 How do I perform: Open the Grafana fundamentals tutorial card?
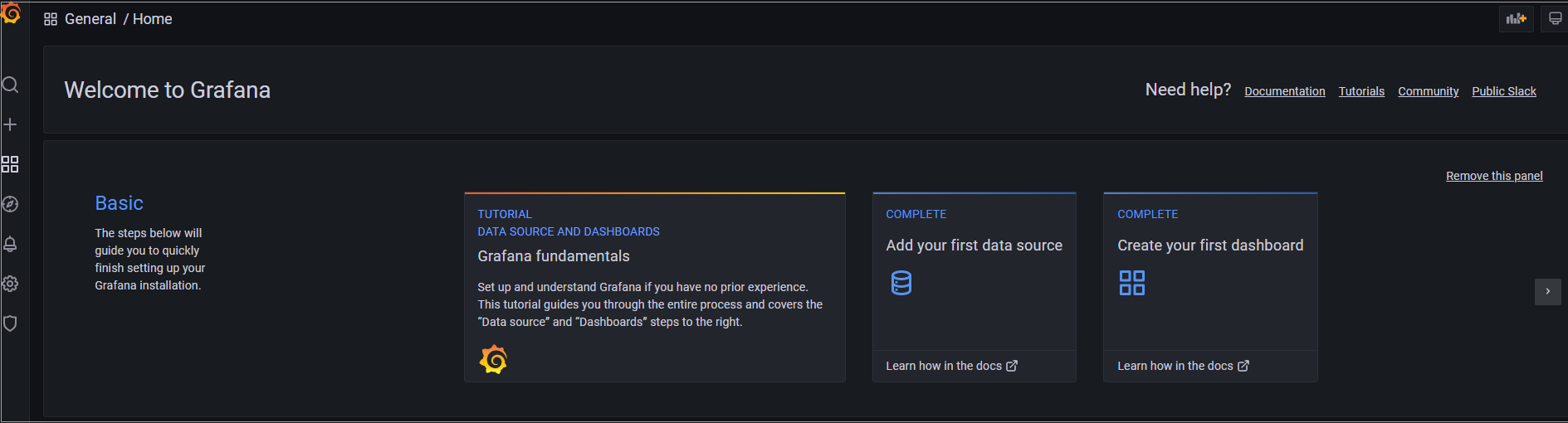[x=655, y=288]
